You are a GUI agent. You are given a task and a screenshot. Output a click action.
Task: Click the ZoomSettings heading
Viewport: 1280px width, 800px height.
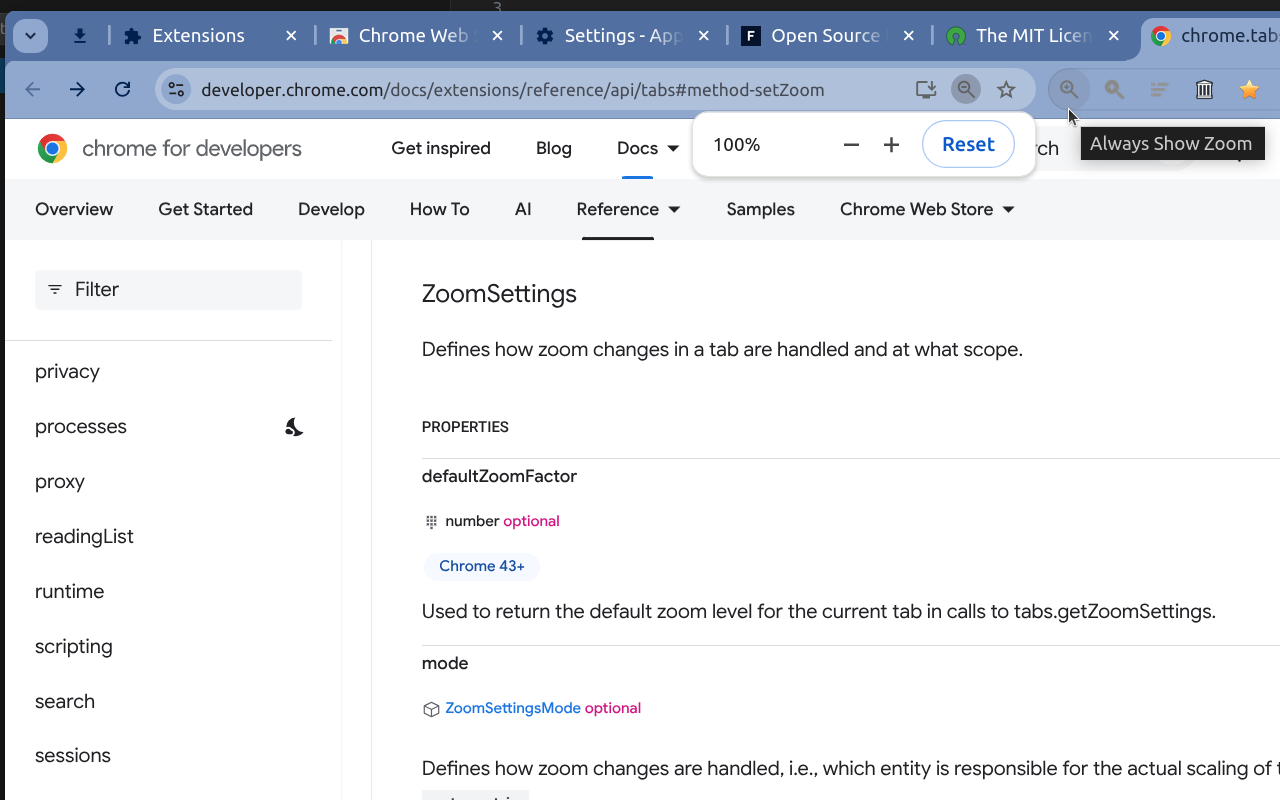(499, 294)
